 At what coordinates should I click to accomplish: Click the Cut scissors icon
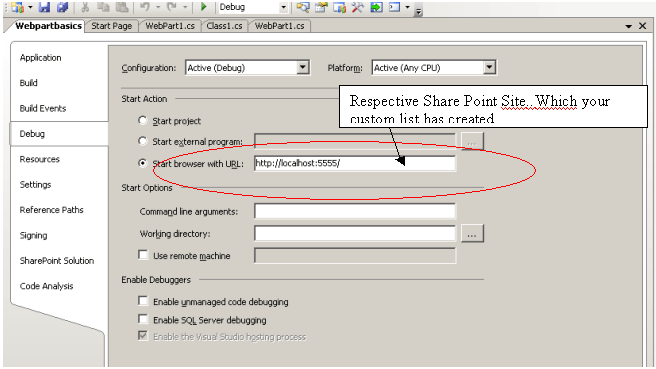85,7
